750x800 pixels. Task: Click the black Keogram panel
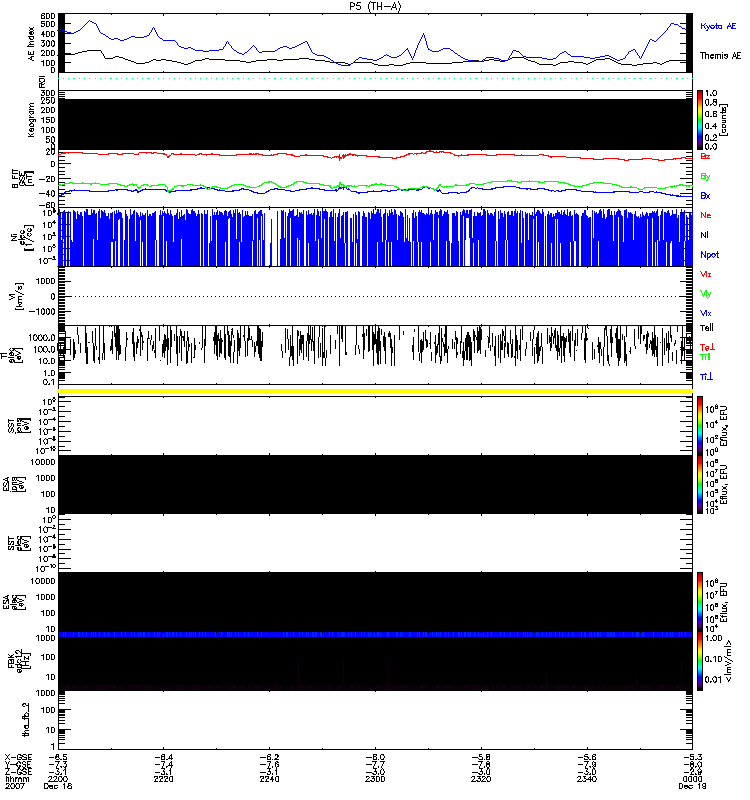pos(375,120)
